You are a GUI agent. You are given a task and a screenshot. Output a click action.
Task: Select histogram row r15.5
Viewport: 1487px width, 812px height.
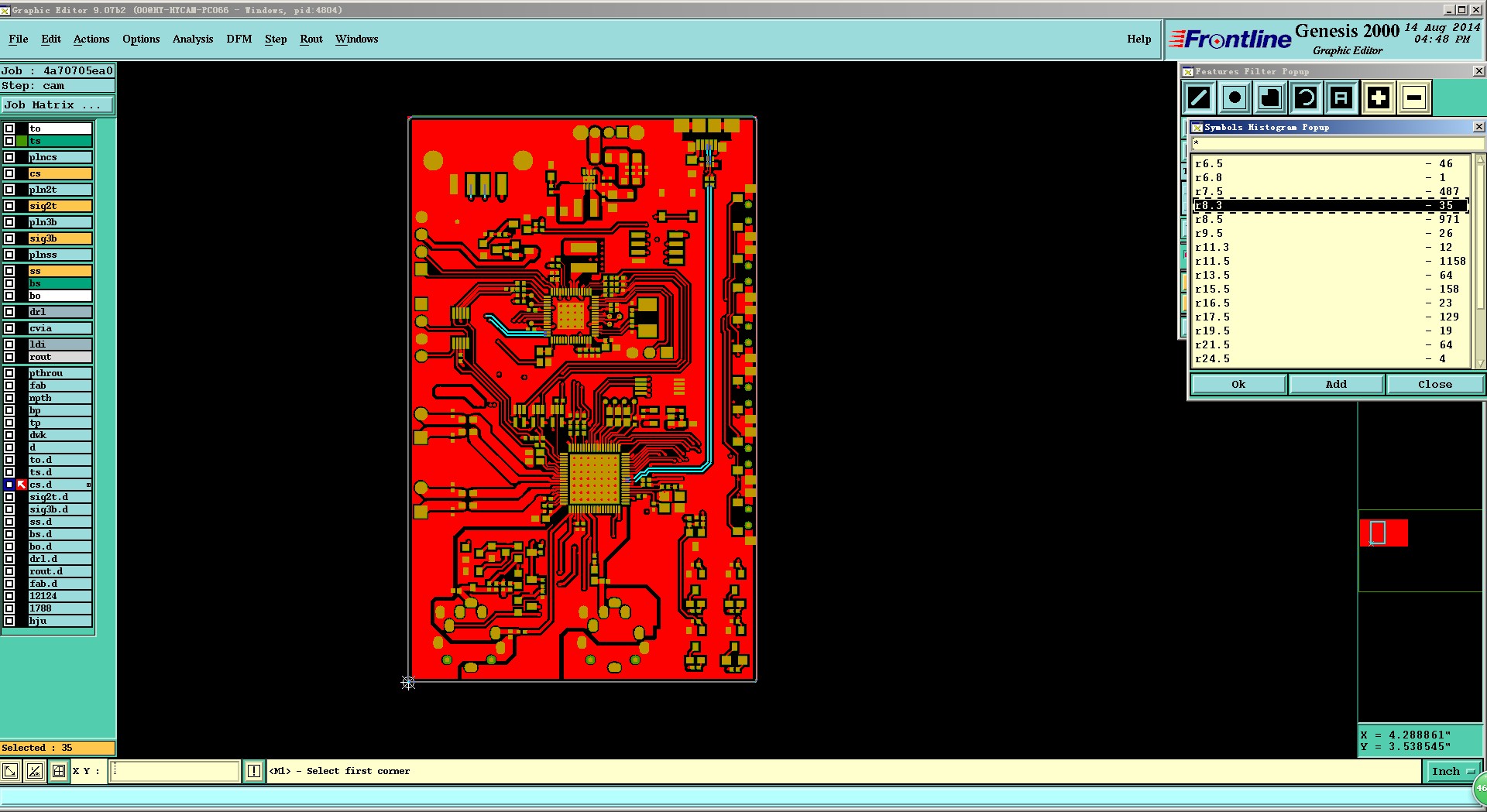coord(1331,290)
